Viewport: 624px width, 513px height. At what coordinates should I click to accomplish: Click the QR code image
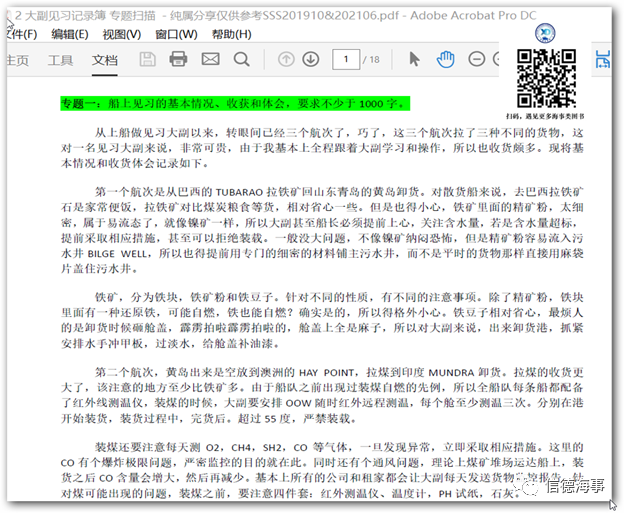pyautogui.click(x=546, y=78)
